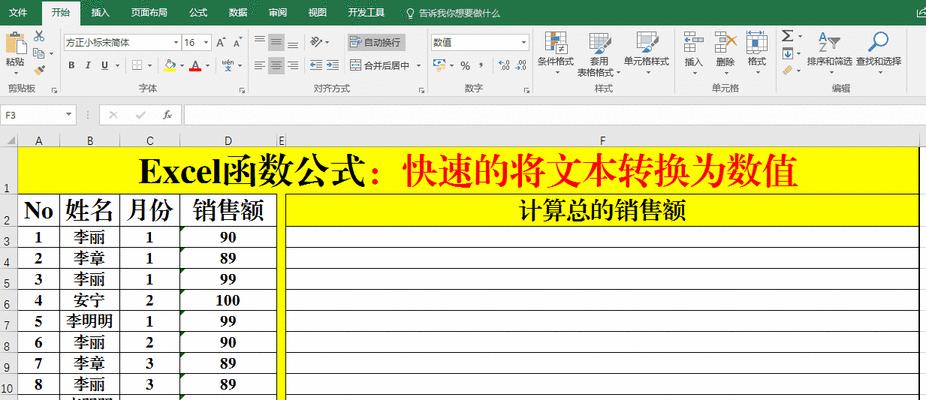Toggle Italic formatting

click(x=88, y=65)
